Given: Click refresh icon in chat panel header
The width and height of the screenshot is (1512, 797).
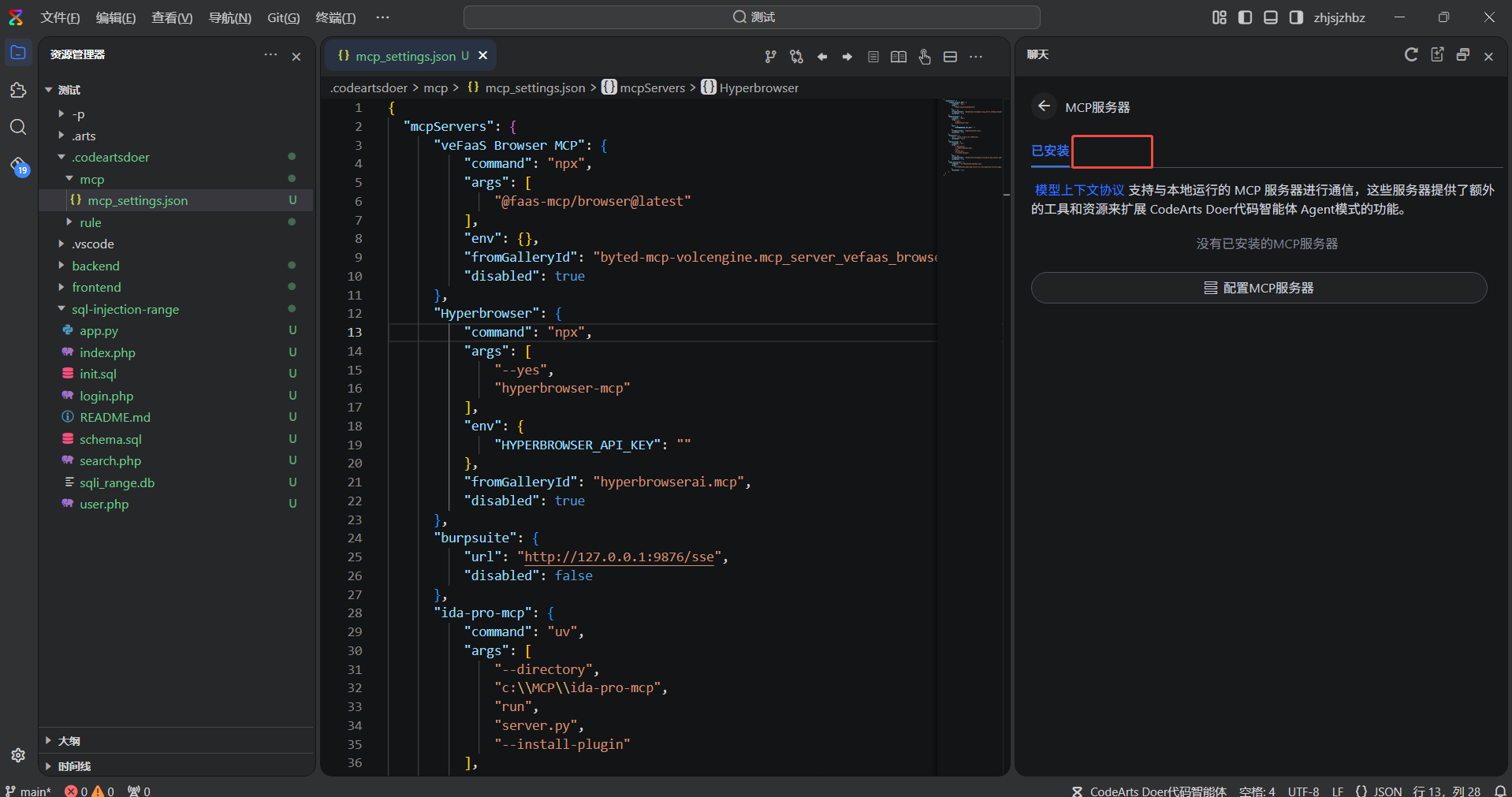Looking at the screenshot, I should pyautogui.click(x=1411, y=54).
